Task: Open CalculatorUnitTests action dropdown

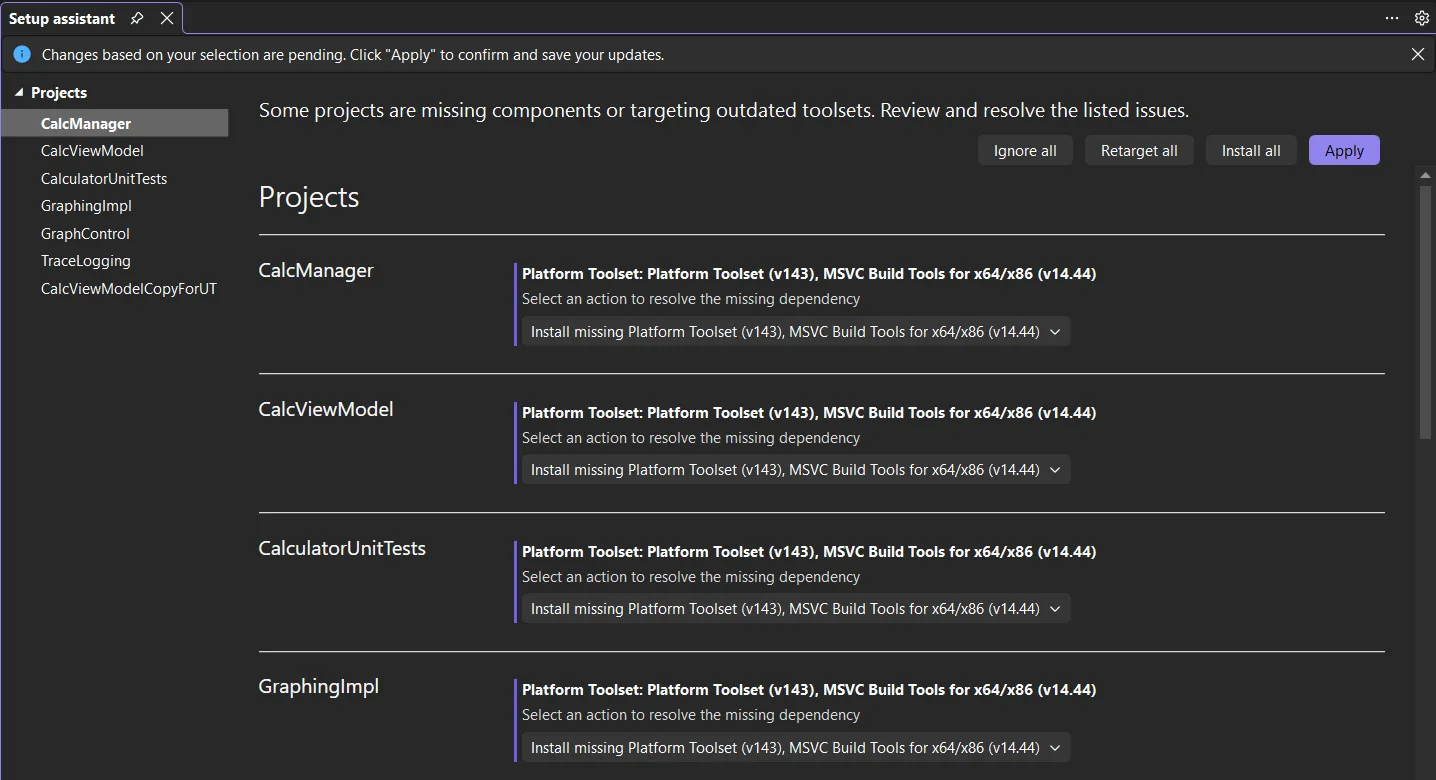Action: click(x=795, y=609)
